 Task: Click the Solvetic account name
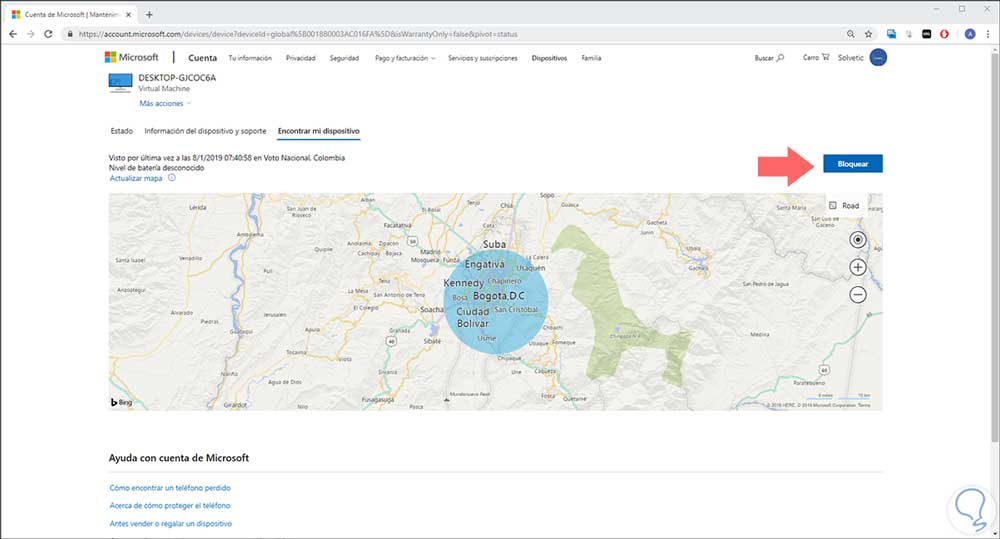click(x=850, y=57)
